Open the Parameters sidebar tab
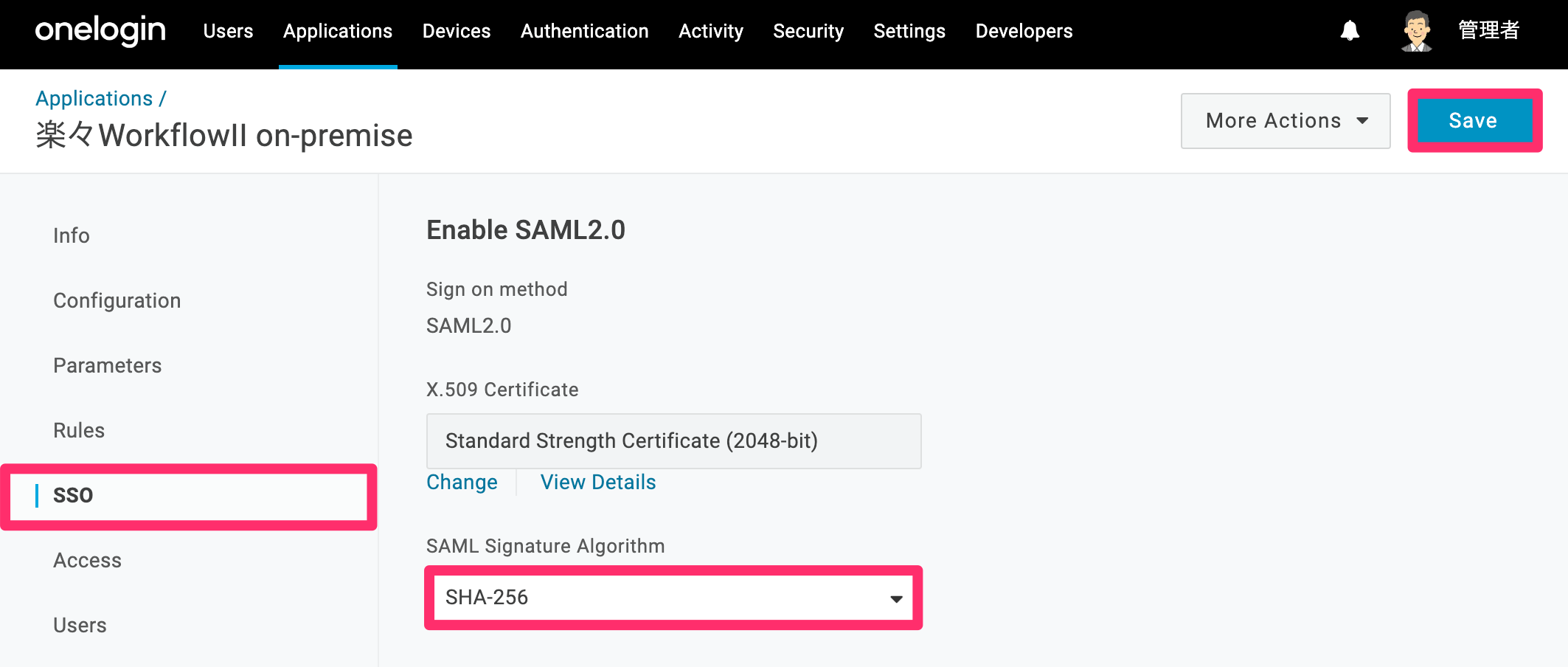Image resolution: width=1568 pixels, height=667 pixels. [108, 365]
